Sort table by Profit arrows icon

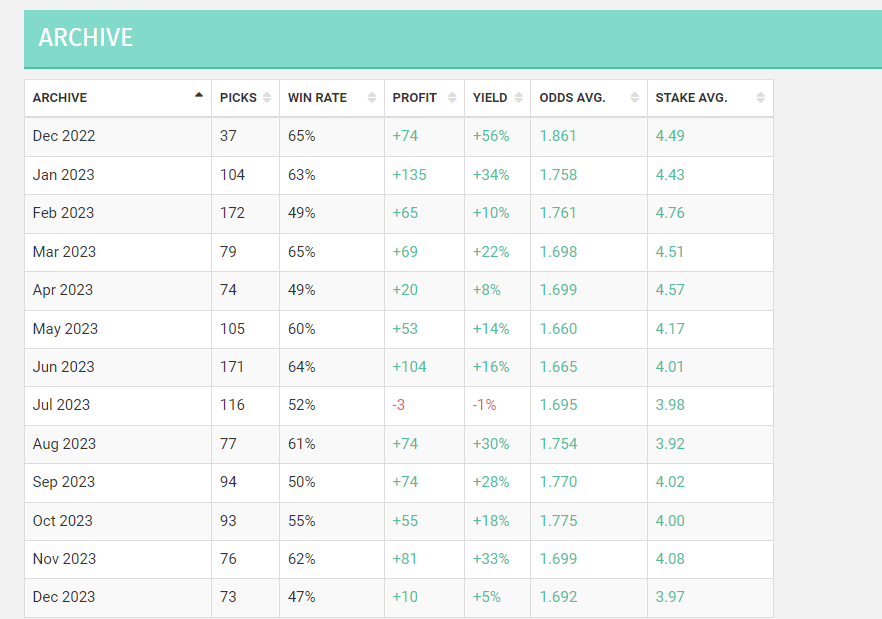[x=452, y=97]
